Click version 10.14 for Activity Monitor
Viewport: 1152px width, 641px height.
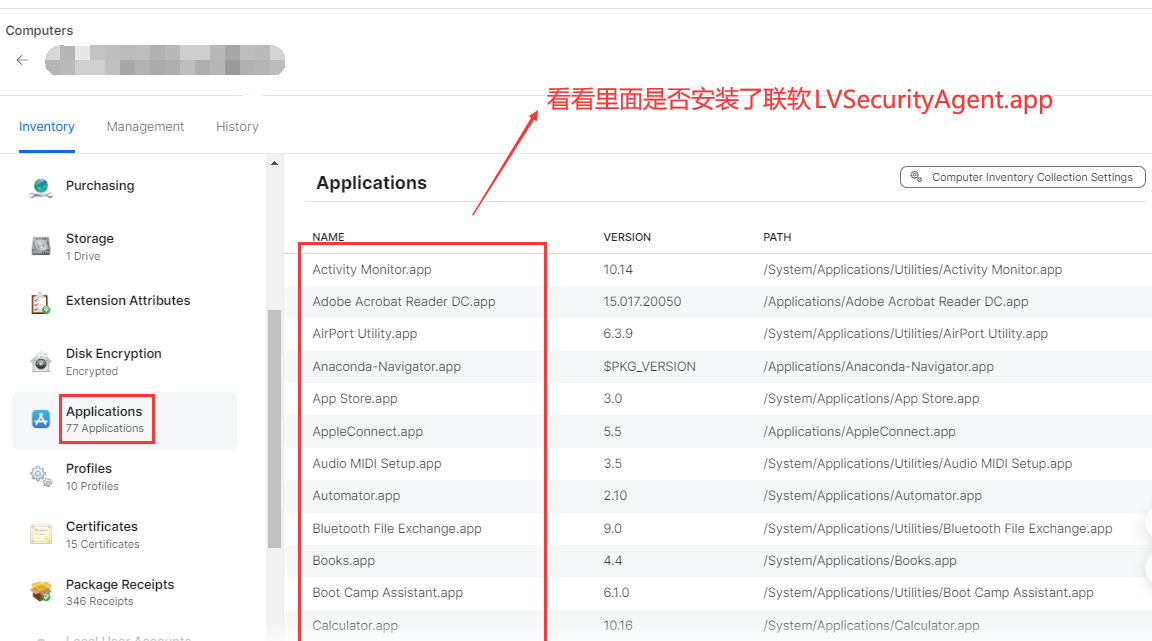(x=618, y=270)
